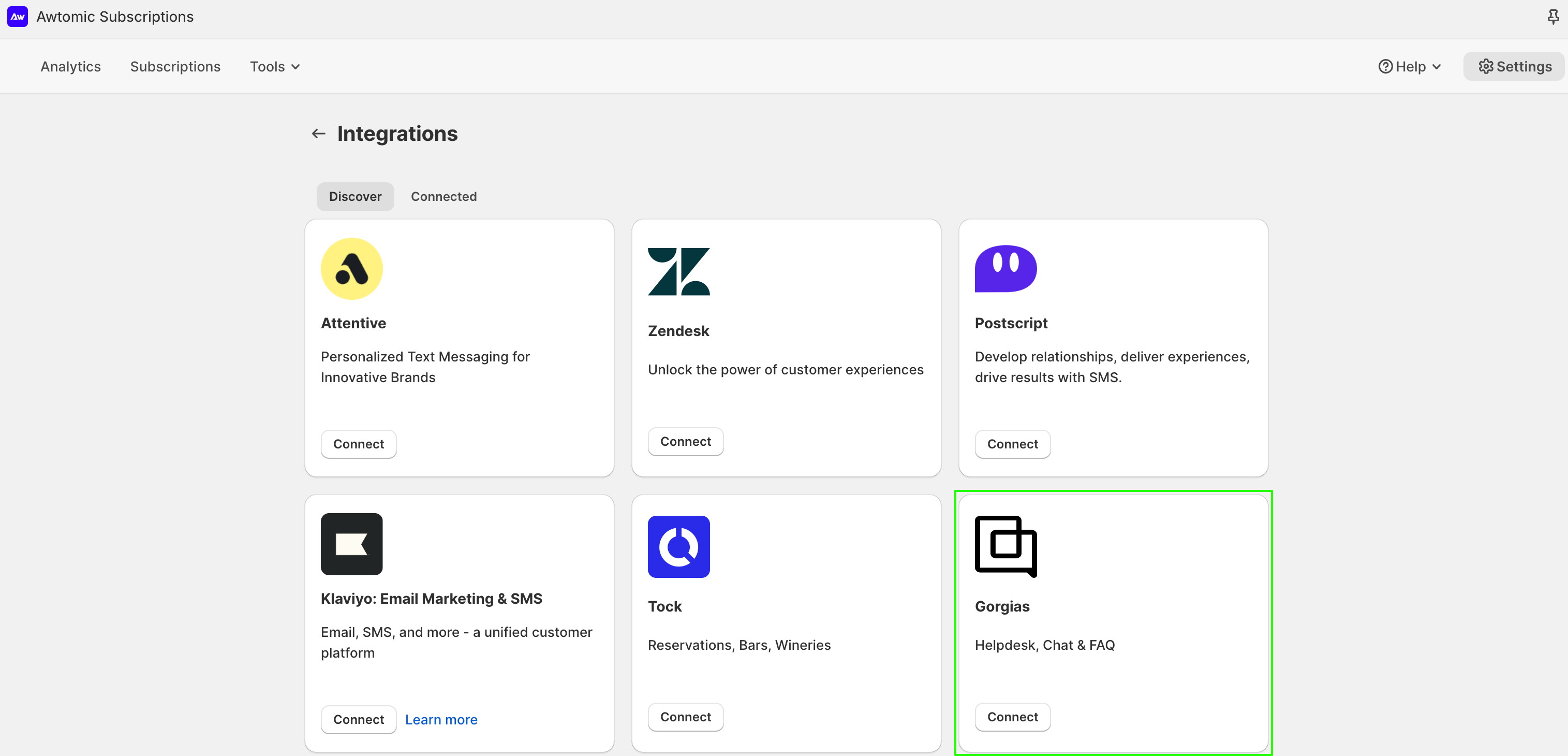Connect the Tock integration
1568x756 pixels.
(x=685, y=717)
